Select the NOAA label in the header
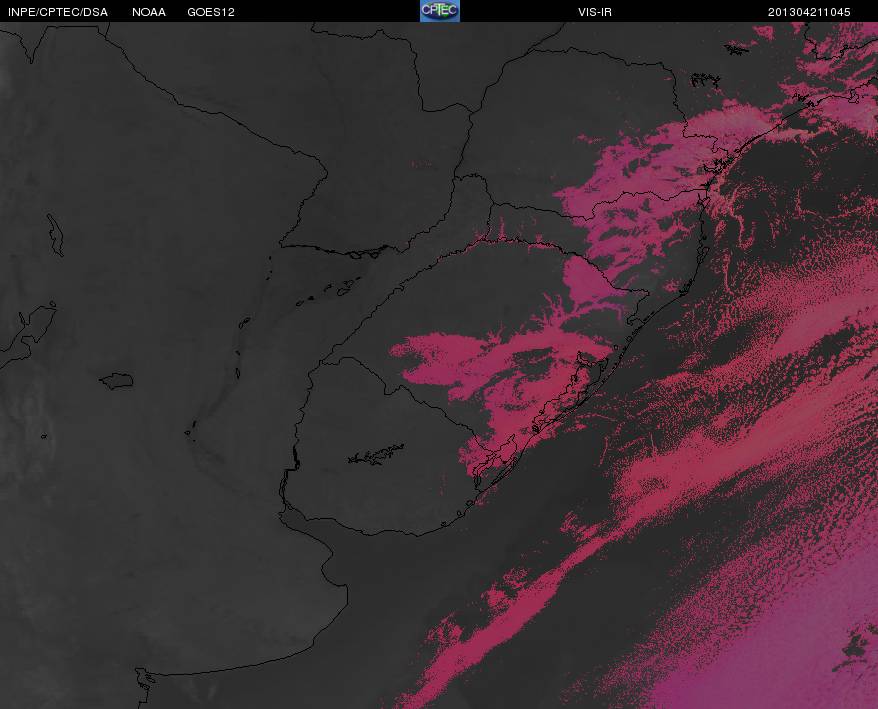 pos(149,12)
